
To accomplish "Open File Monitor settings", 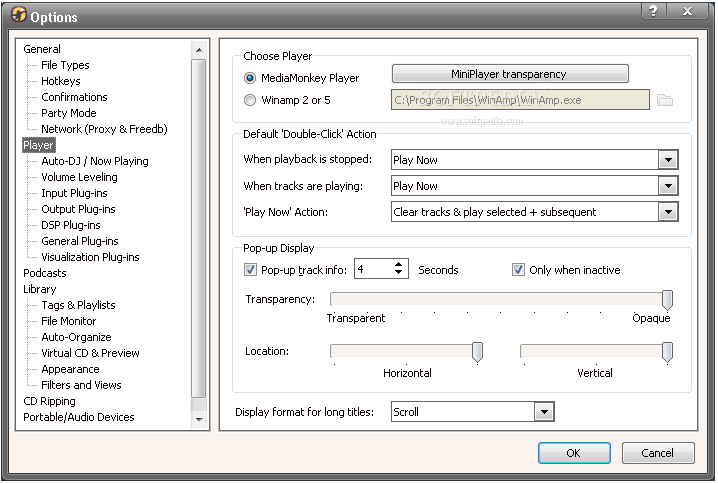I will tap(69, 321).
